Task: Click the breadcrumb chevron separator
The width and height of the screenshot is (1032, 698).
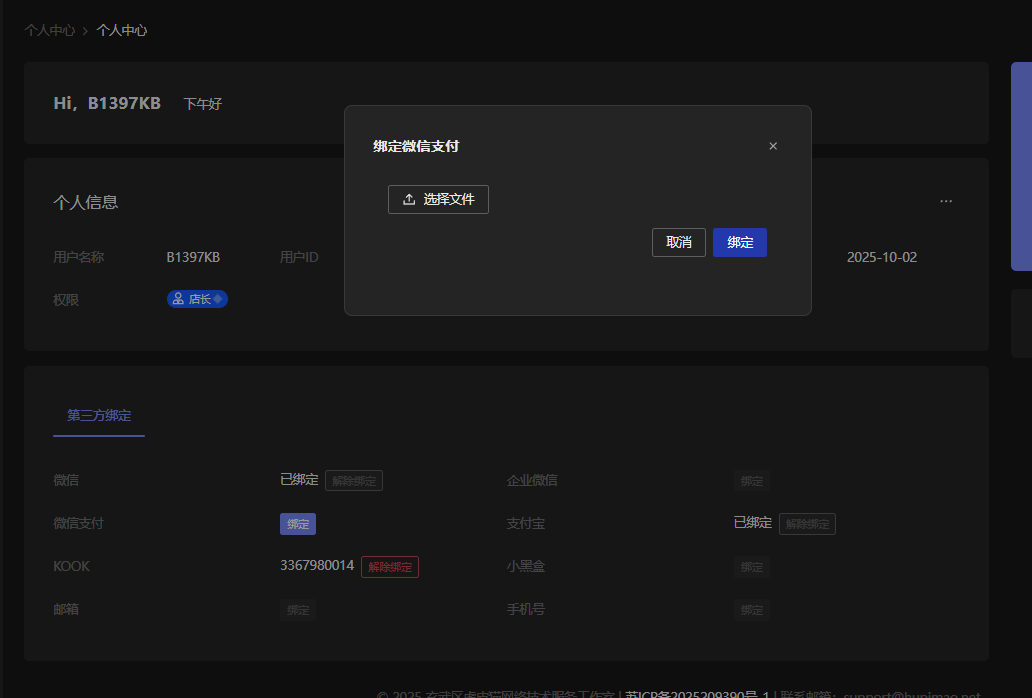Action: (85, 31)
